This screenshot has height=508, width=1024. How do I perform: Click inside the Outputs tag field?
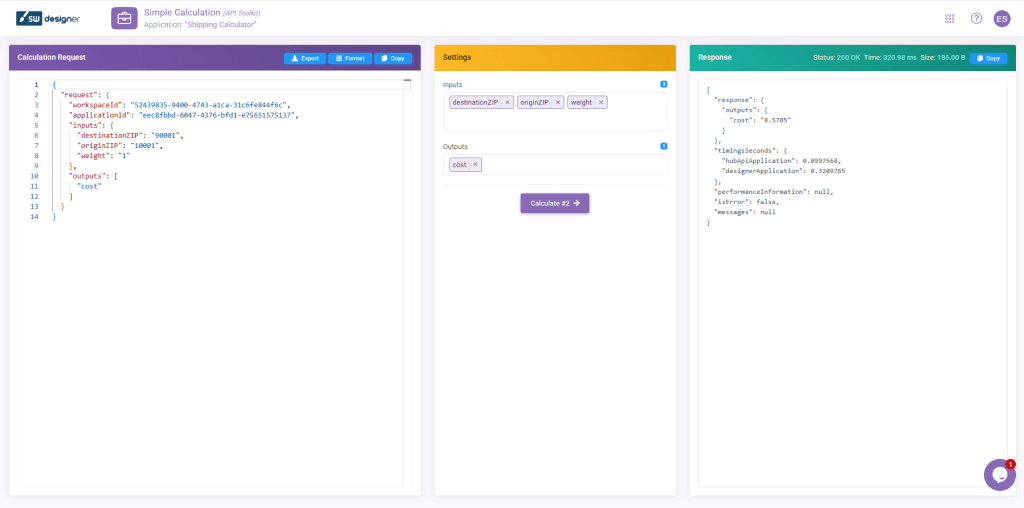coord(555,165)
